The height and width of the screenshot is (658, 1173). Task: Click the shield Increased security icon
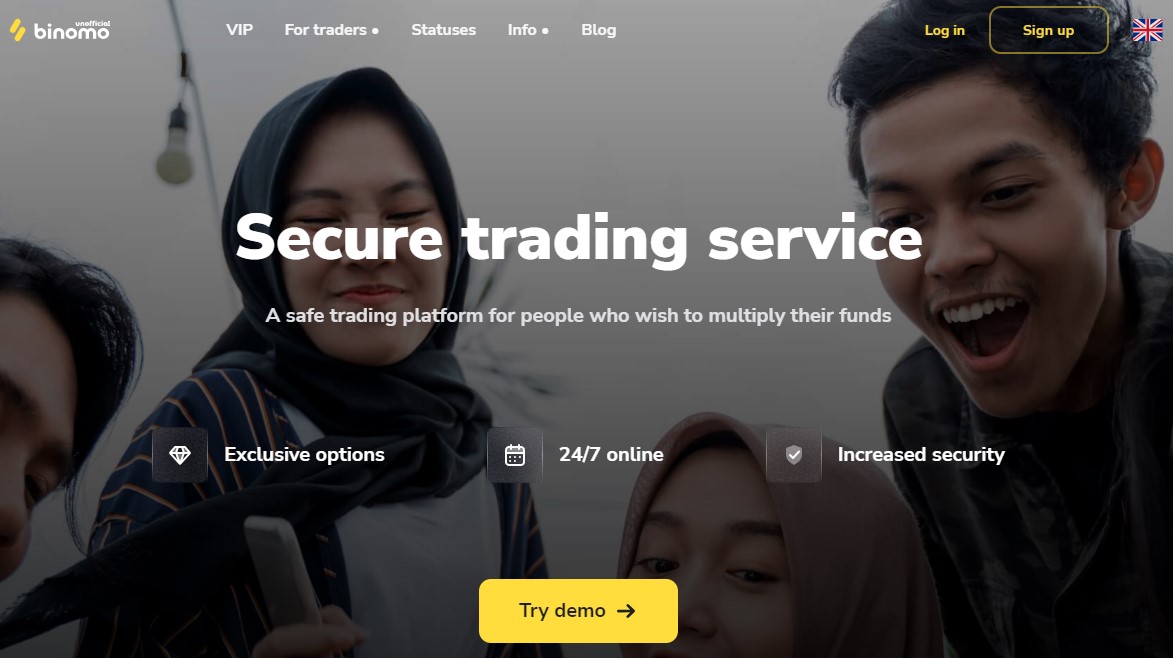[794, 455]
